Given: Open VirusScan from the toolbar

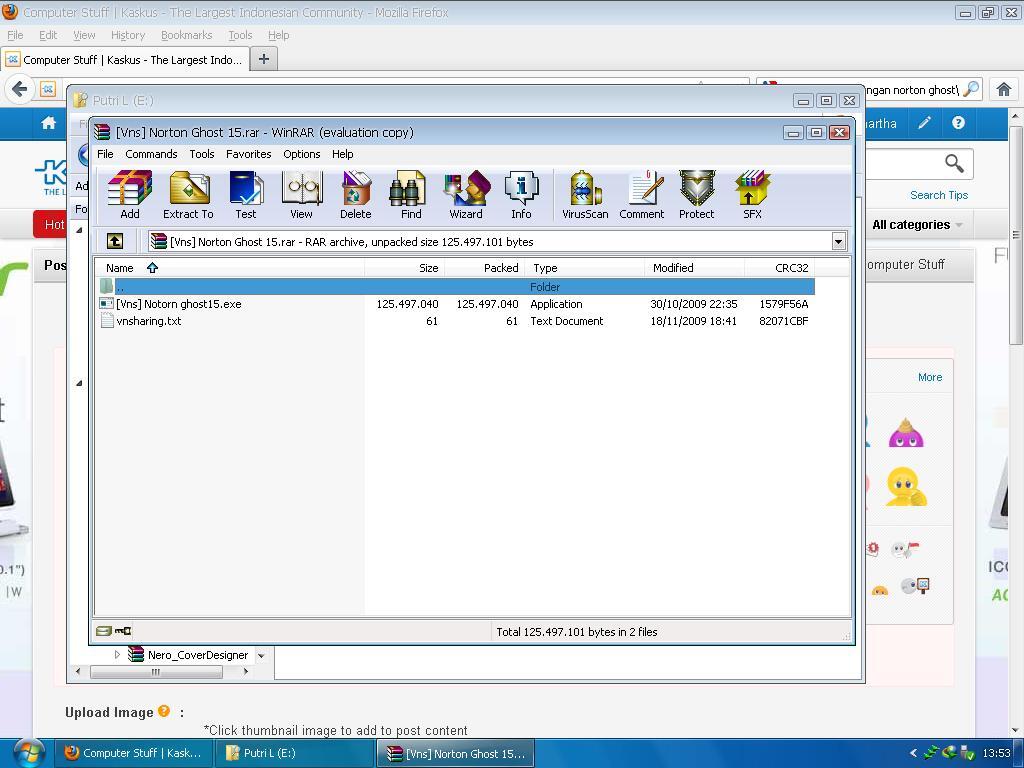Looking at the screenshot, I should [x=585, y=194].
